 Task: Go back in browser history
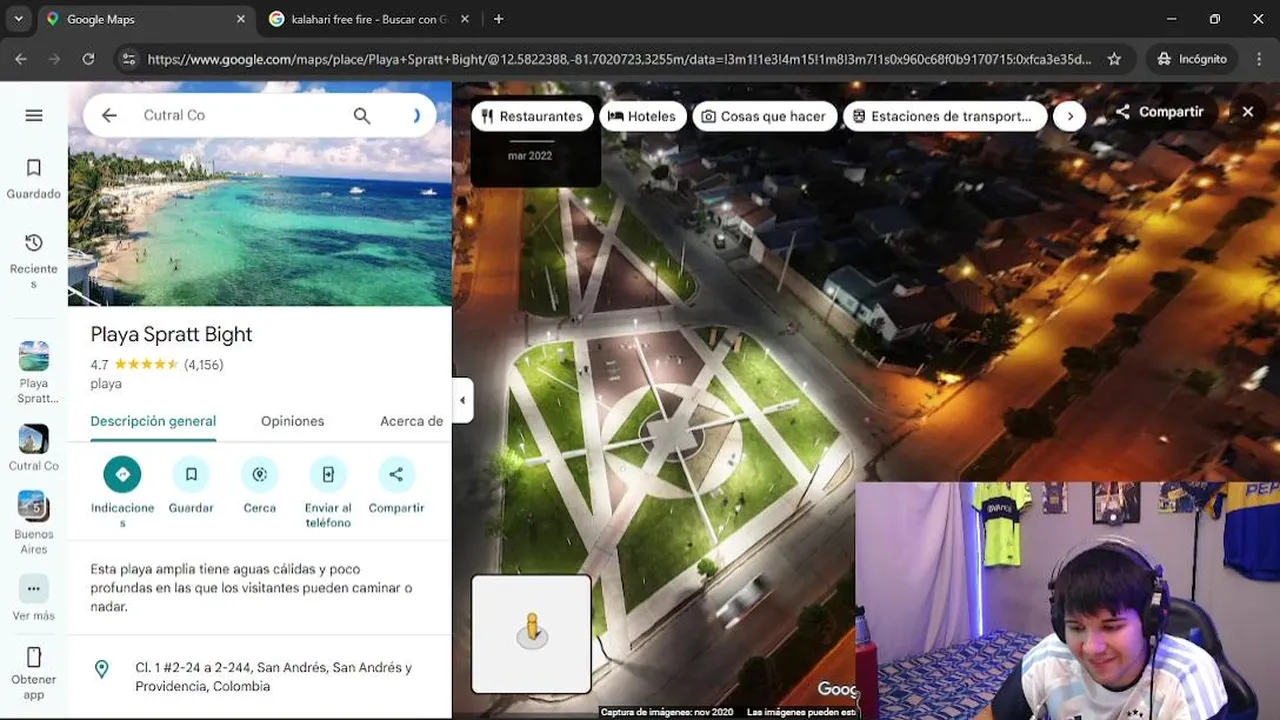[x=21, y=59]
